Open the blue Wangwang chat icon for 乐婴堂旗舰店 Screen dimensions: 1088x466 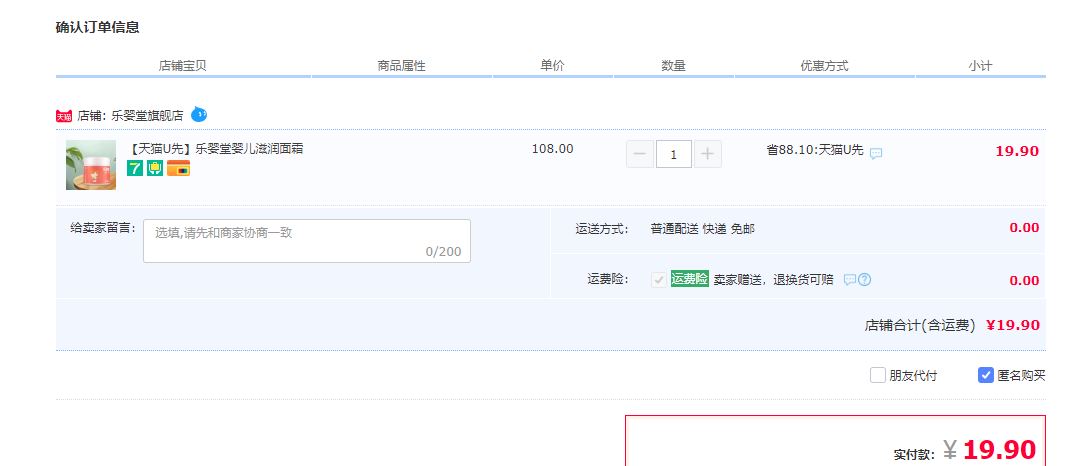(199, 114)
